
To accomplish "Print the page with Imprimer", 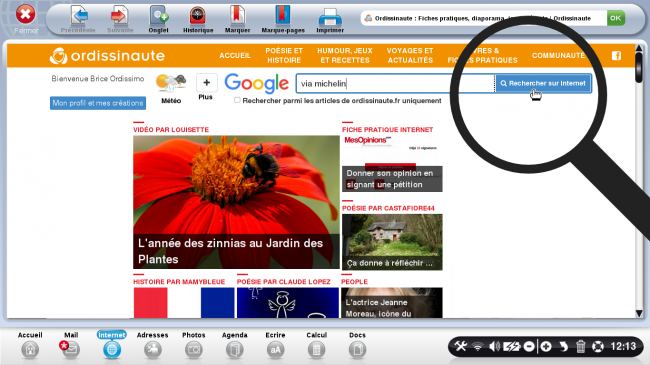I will (330, 19).
